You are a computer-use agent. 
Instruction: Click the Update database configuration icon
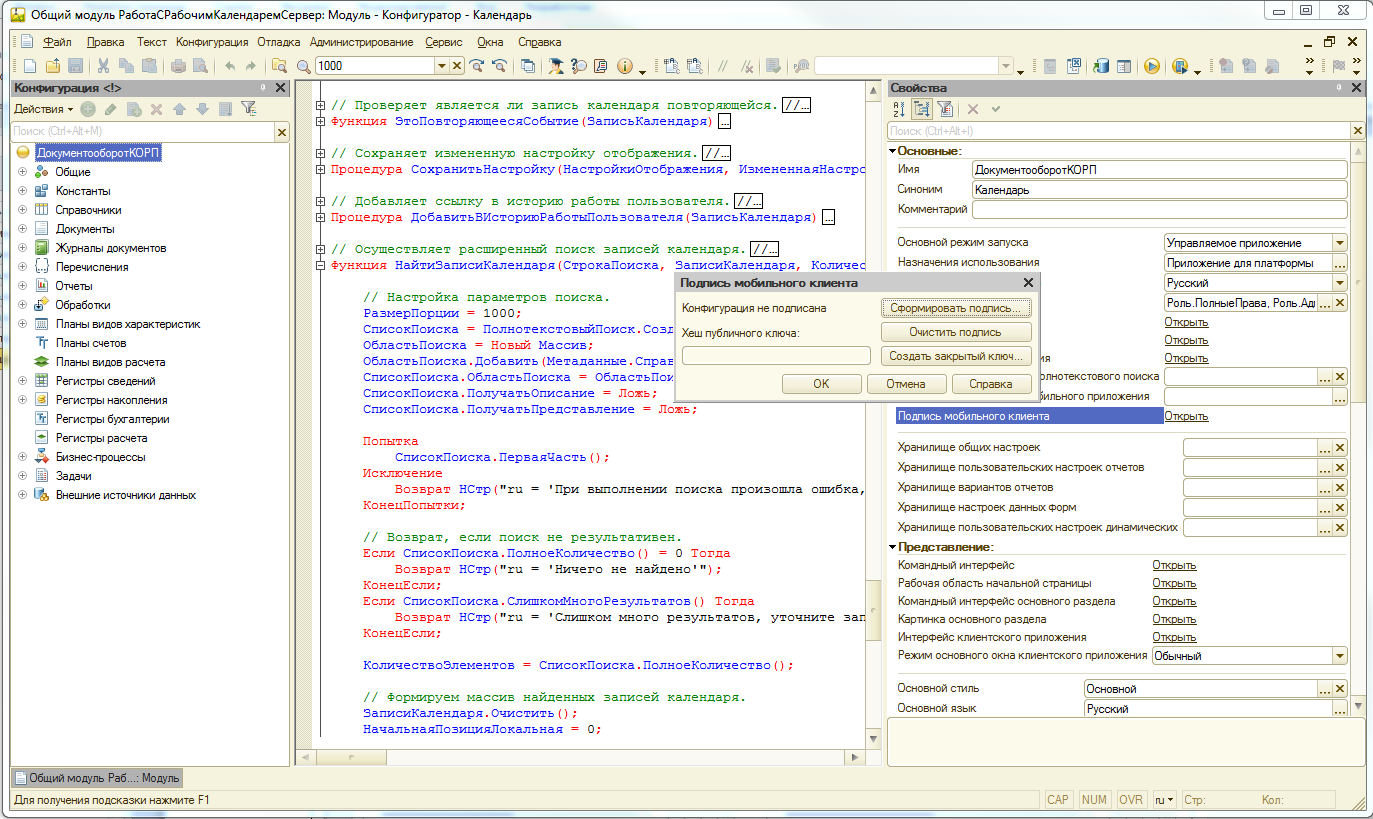1101,66
